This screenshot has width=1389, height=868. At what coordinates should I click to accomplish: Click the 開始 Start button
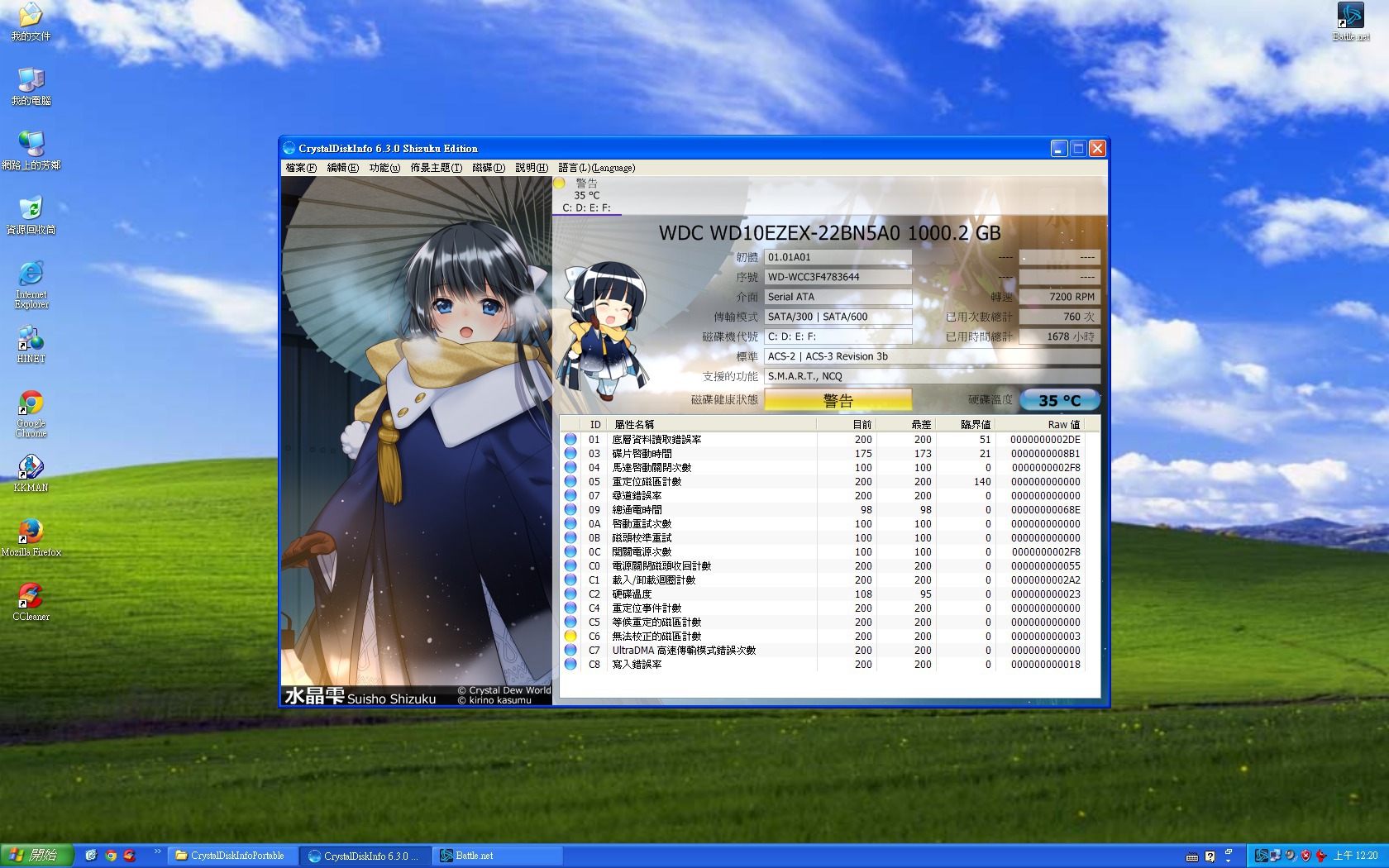[36, 856]
